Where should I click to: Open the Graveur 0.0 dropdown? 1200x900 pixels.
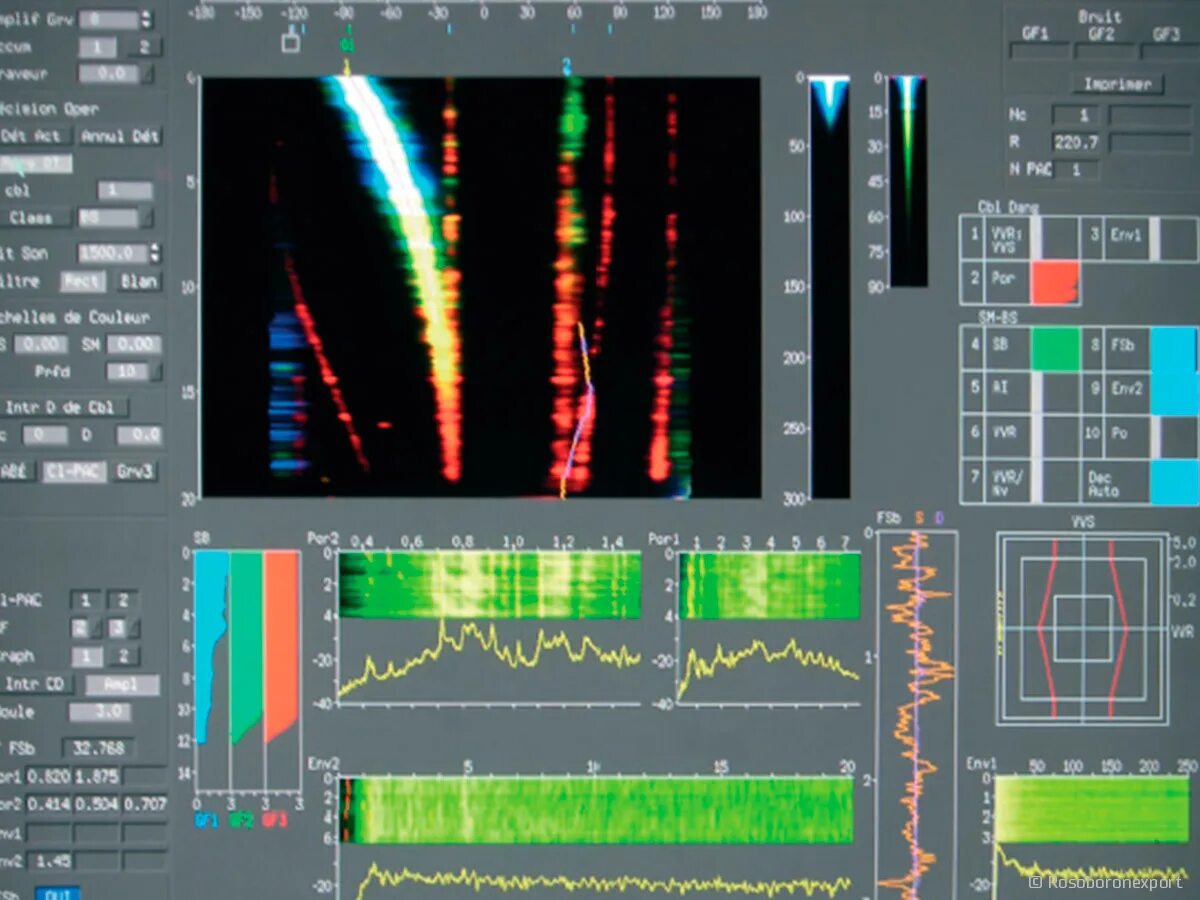point(116,74)
